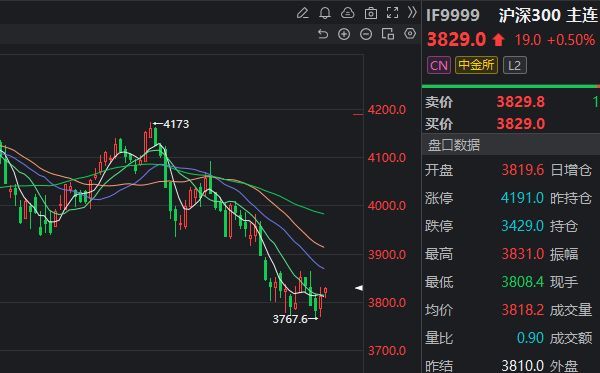Click the change percent +0.50%
The width and height of the screenshot is (600, 373).
(571, 40)
